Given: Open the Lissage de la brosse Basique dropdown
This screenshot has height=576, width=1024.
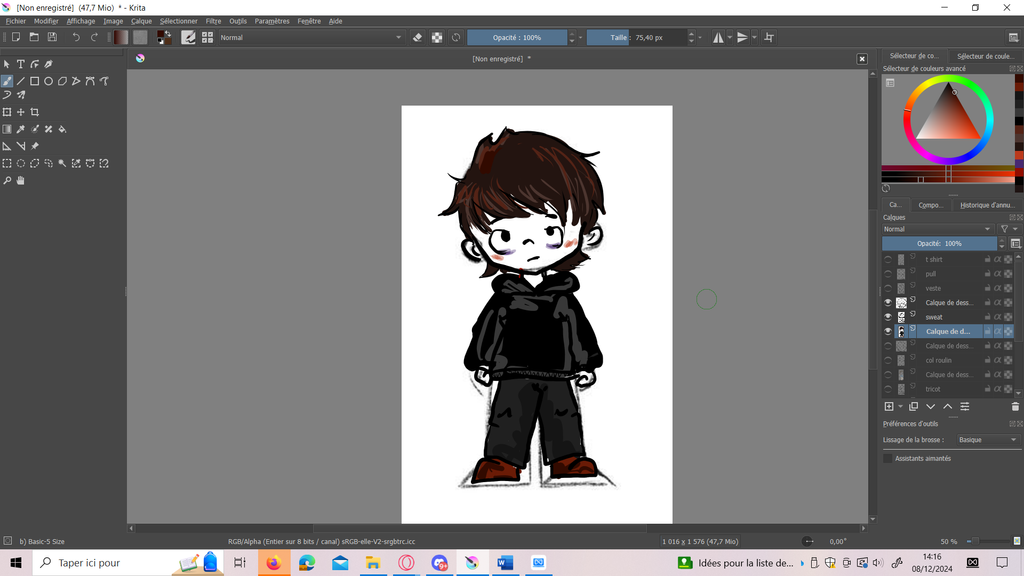Looking at the screenshot, I should tap(987, 440).
